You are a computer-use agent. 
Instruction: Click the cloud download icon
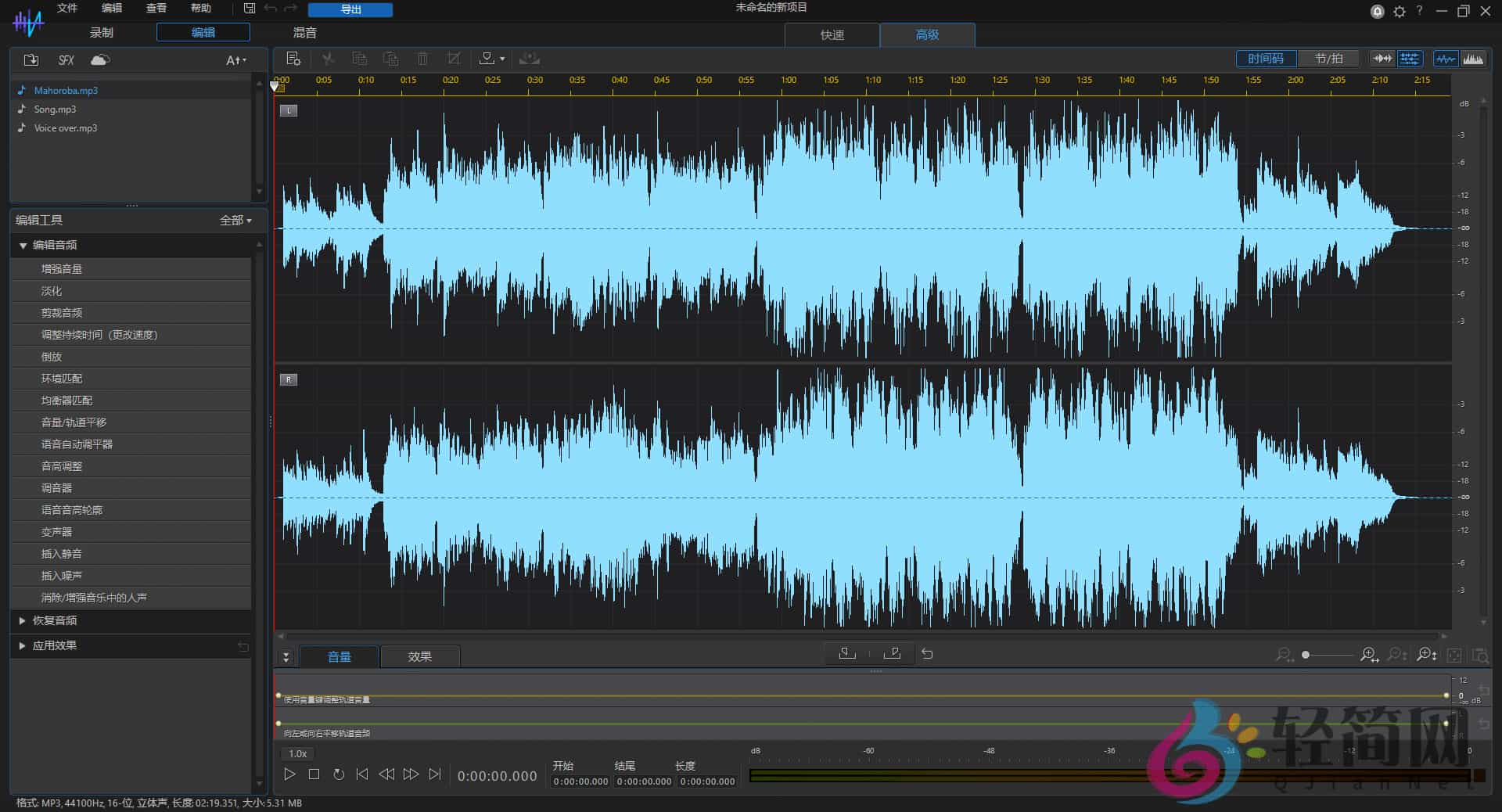(x=100, y=60)
